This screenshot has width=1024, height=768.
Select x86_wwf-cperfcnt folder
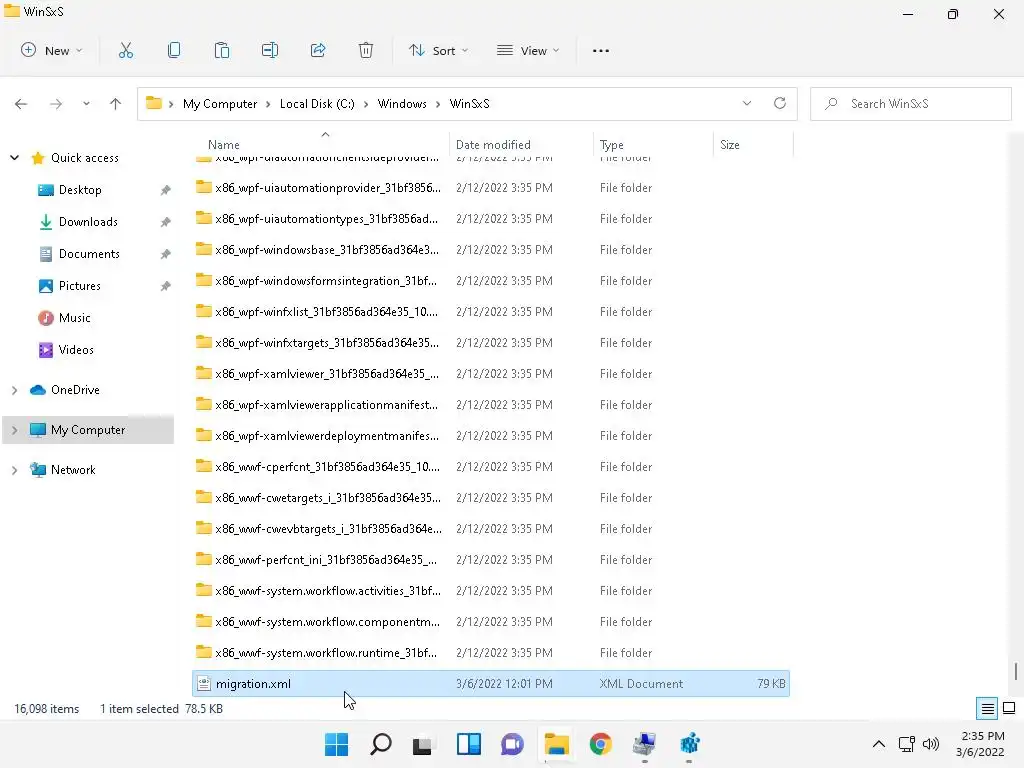(490, 467)
